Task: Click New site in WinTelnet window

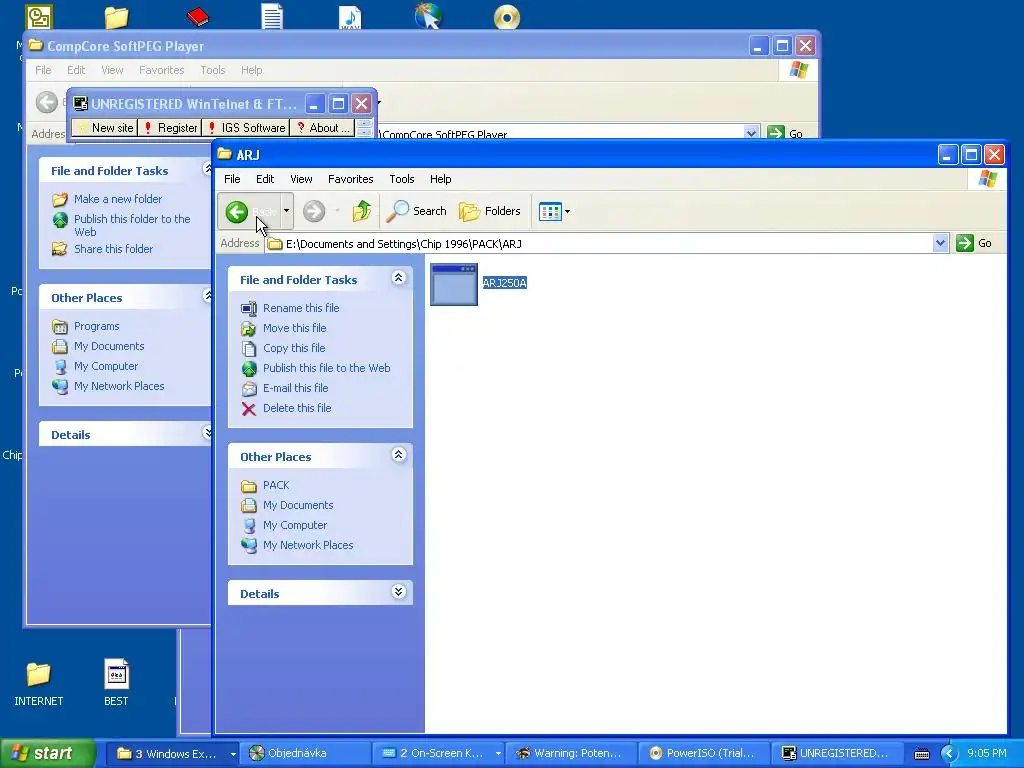Action: [x=105, y=127]
